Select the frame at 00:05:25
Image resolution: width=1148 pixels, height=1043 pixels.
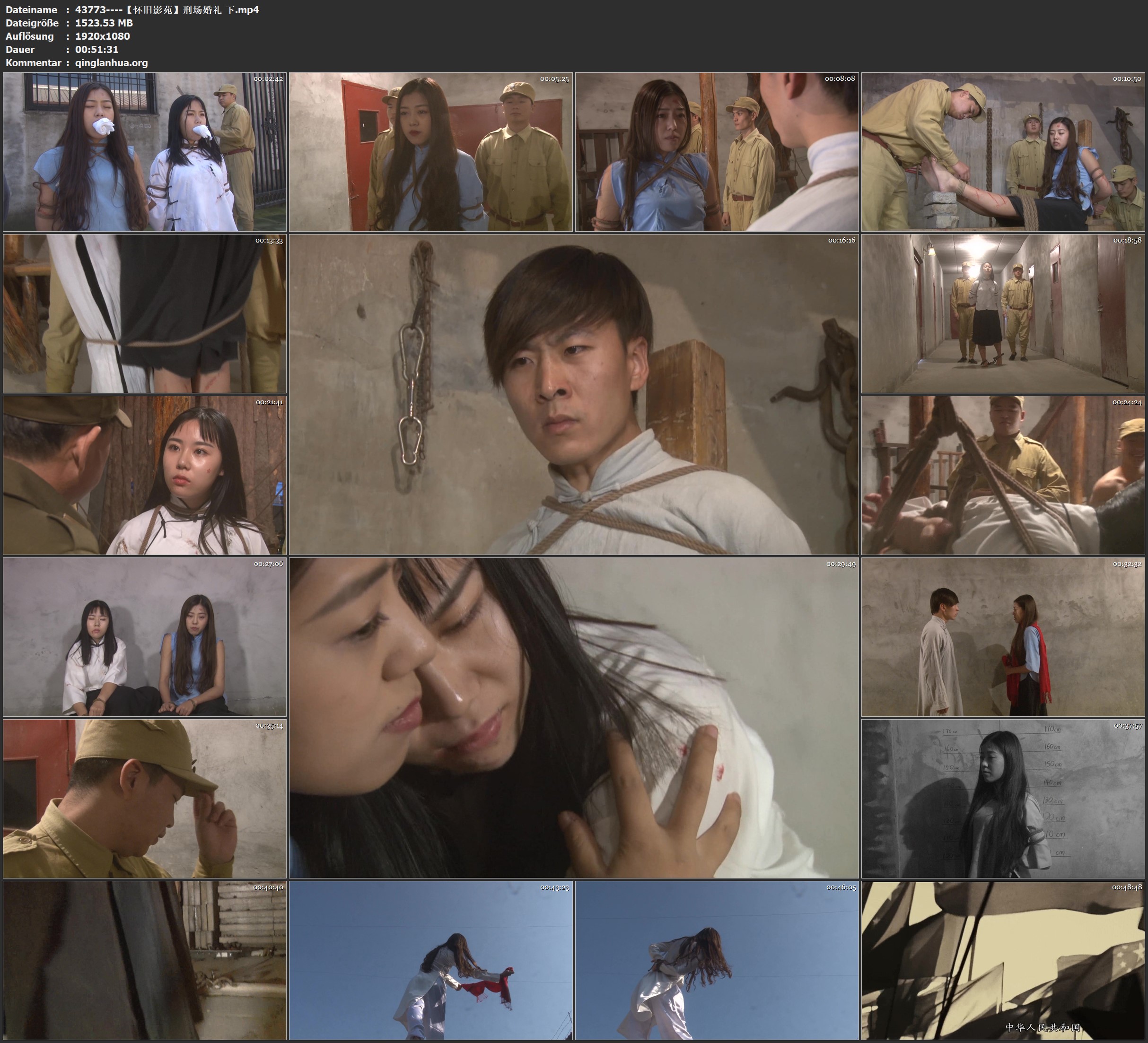point(430,152)
